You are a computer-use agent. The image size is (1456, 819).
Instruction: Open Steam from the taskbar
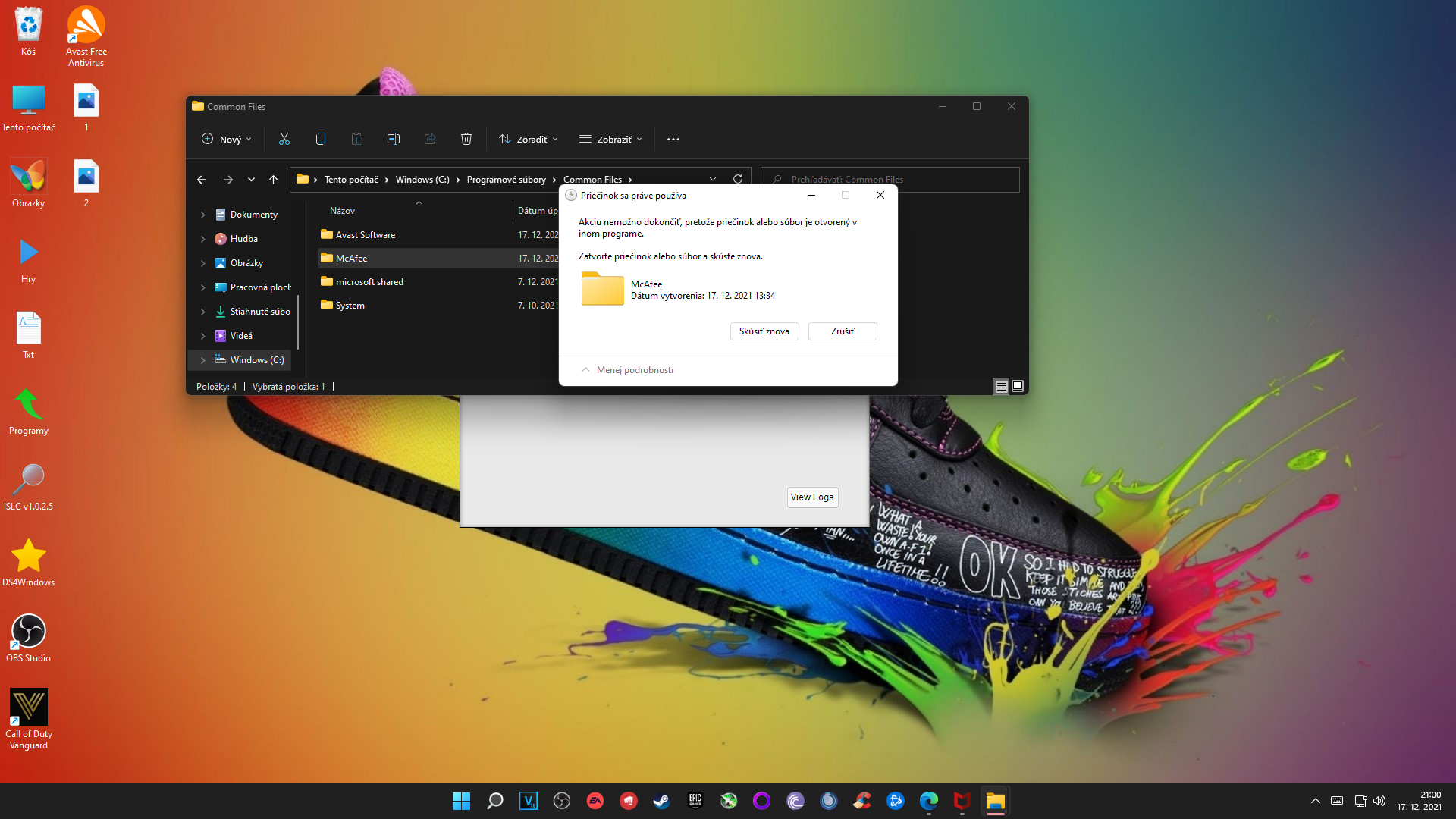coord(661,801)
